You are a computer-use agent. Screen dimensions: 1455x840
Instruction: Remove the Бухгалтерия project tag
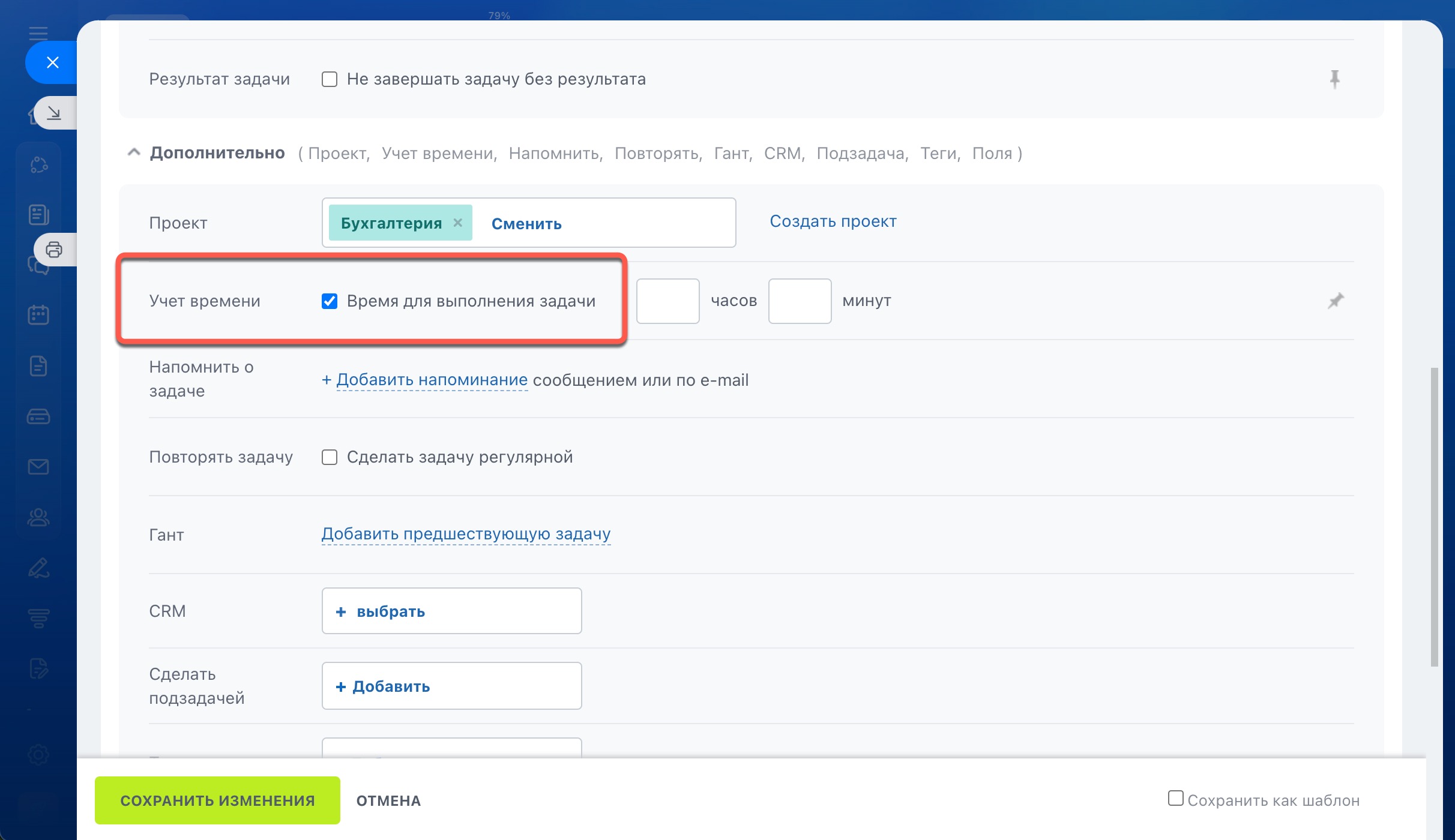click(x=458, y=223)
